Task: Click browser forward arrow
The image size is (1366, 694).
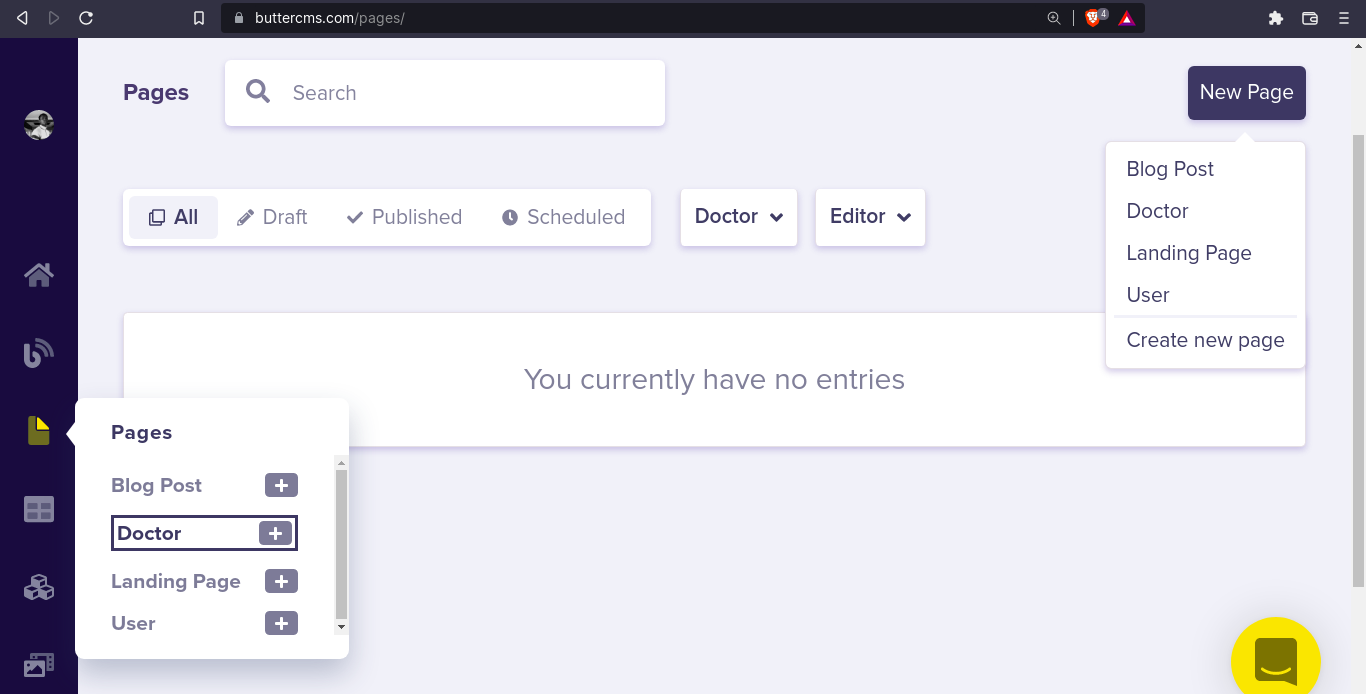Action: coord(54,18)
